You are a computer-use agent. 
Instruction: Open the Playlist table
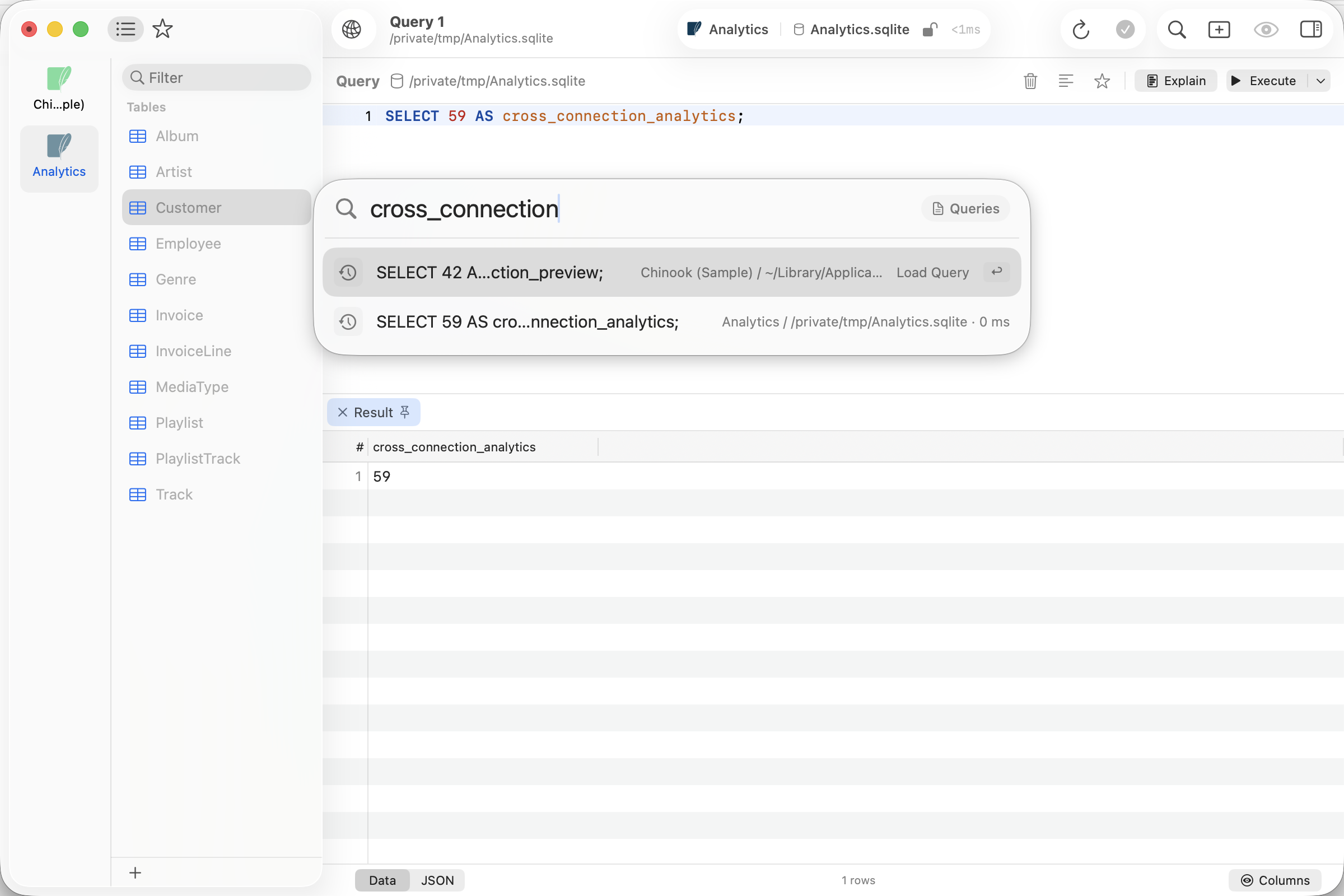point(217,423)
